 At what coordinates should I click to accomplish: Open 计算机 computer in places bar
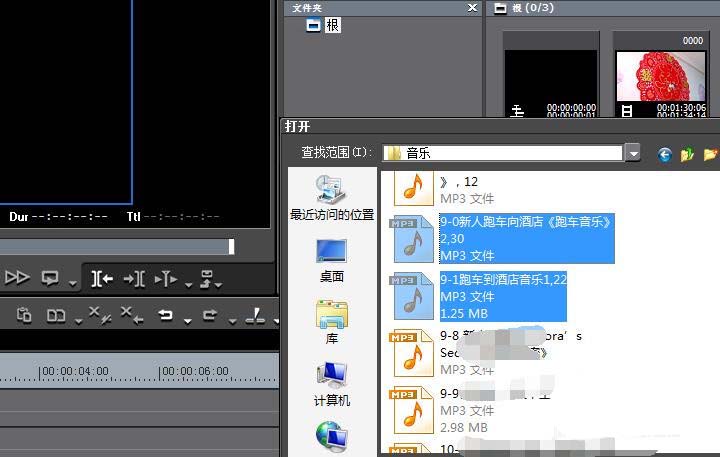pos(332,384)
